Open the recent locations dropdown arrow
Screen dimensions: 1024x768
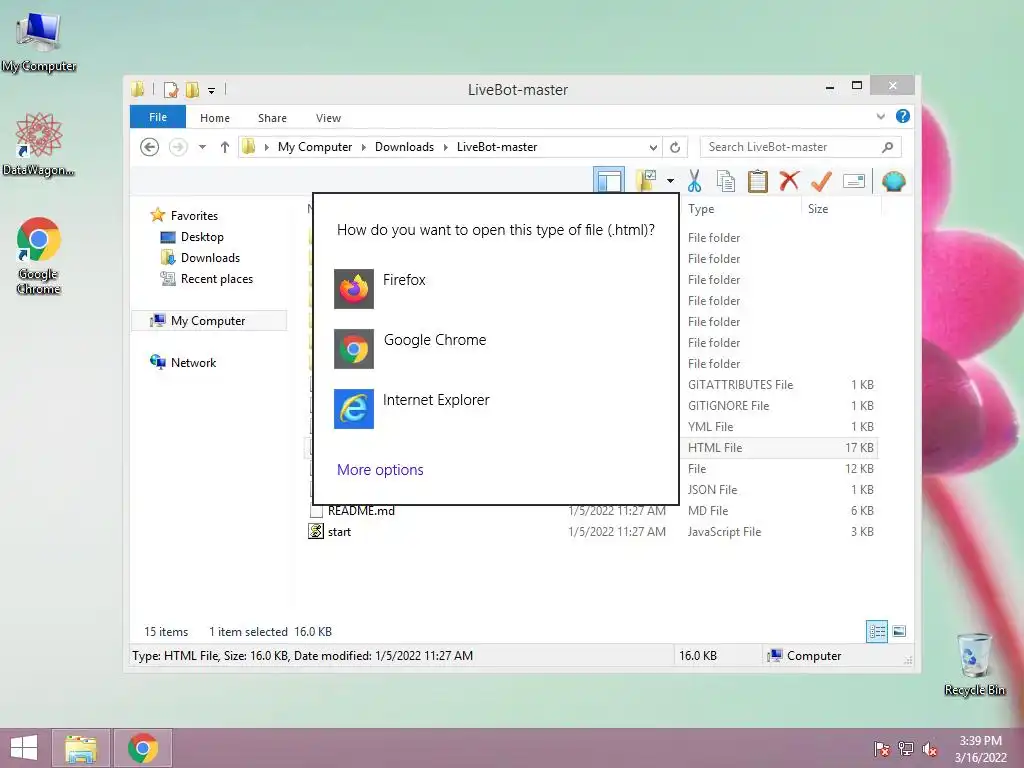[202, 147]
